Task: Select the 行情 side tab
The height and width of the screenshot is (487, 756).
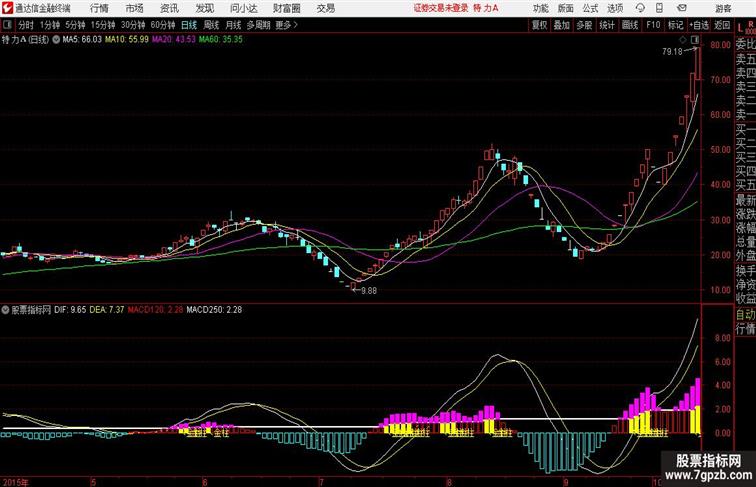Action: (745, 329)
